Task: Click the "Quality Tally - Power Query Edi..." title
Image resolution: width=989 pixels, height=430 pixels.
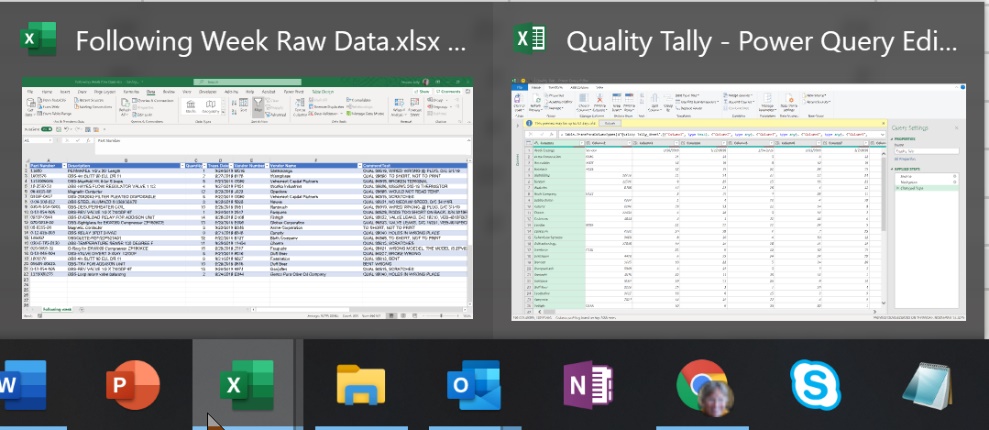Action: coord(762,42)
